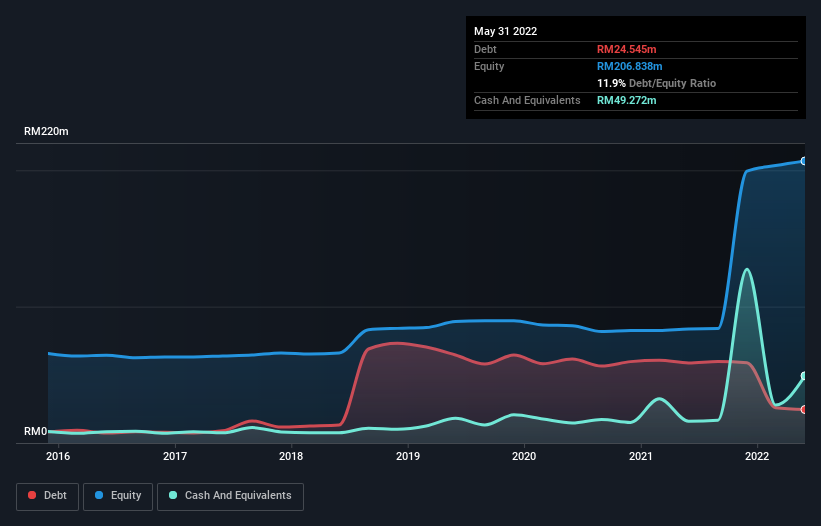The image size is (821, 526).
Task: Select the 2017 x-axis label
Action: (x=175, y=456)
